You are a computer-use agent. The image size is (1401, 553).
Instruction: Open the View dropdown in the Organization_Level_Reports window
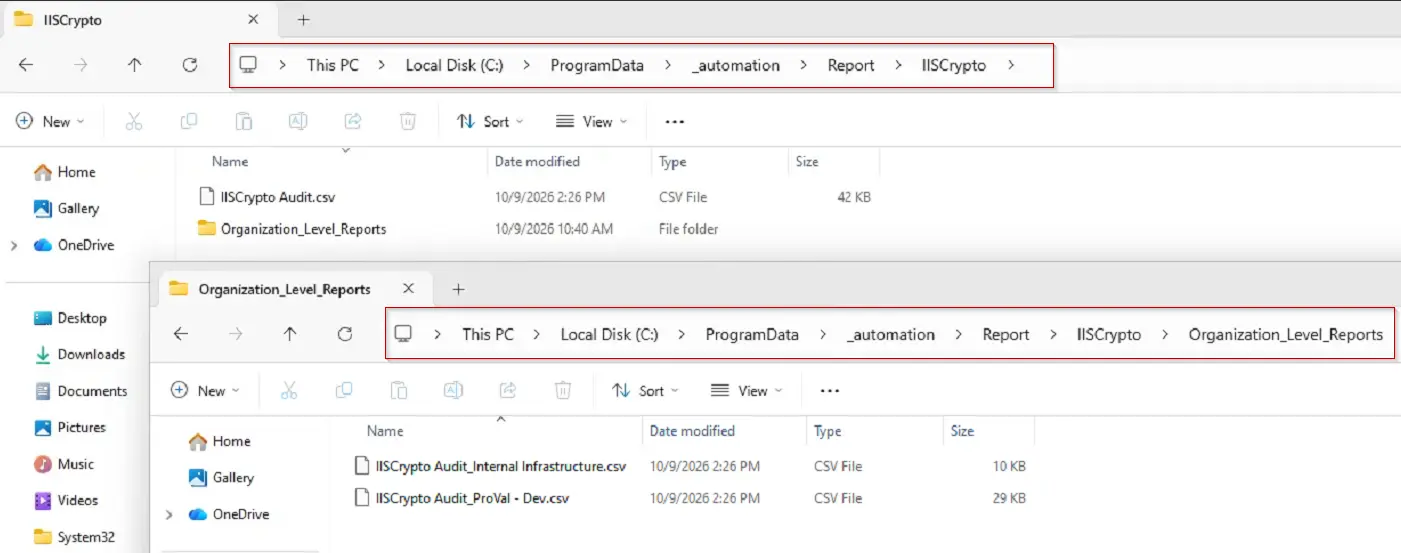[x=746, y=390]
